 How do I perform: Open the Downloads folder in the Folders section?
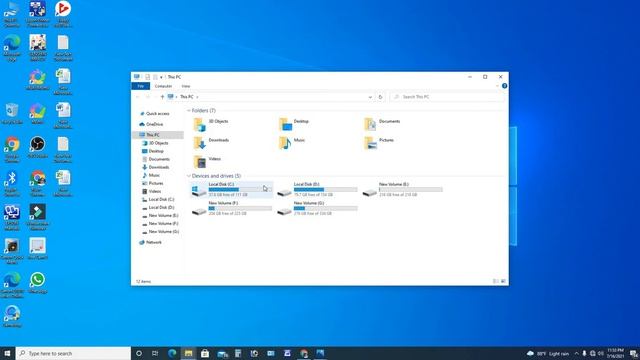pyautogui.click(x=211, y=143)
